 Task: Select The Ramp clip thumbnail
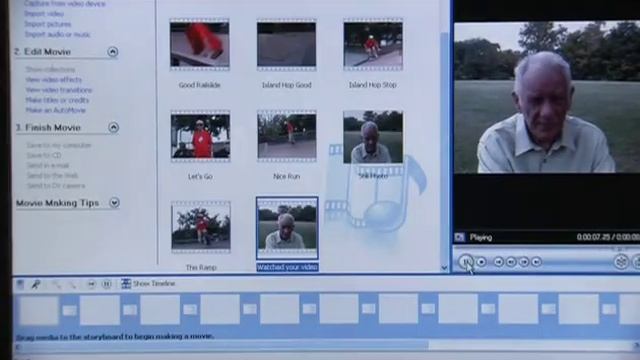click(201, 227)
